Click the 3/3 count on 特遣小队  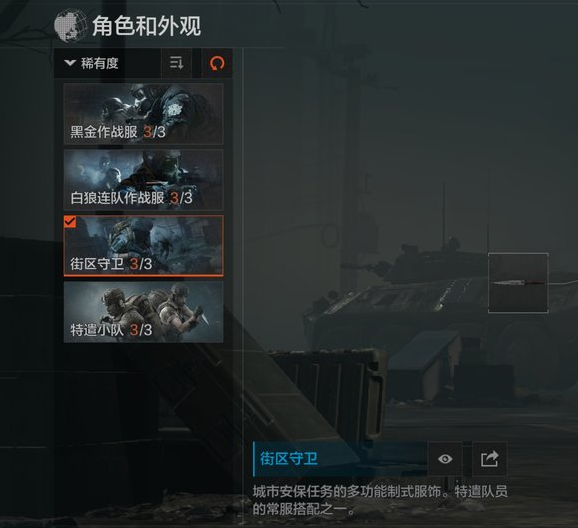tap(141, 330)
